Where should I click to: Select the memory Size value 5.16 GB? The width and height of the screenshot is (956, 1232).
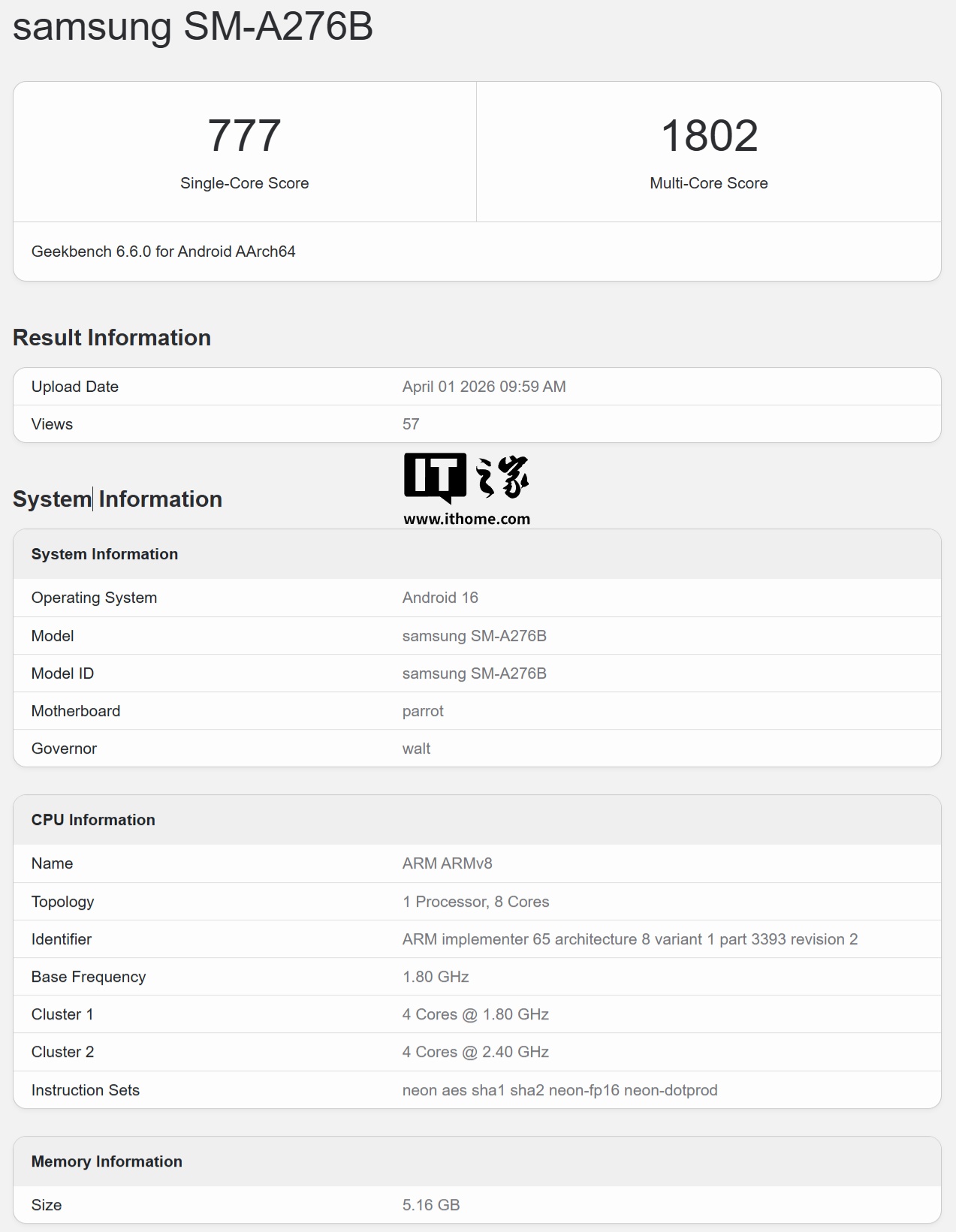click(431, 1205)
